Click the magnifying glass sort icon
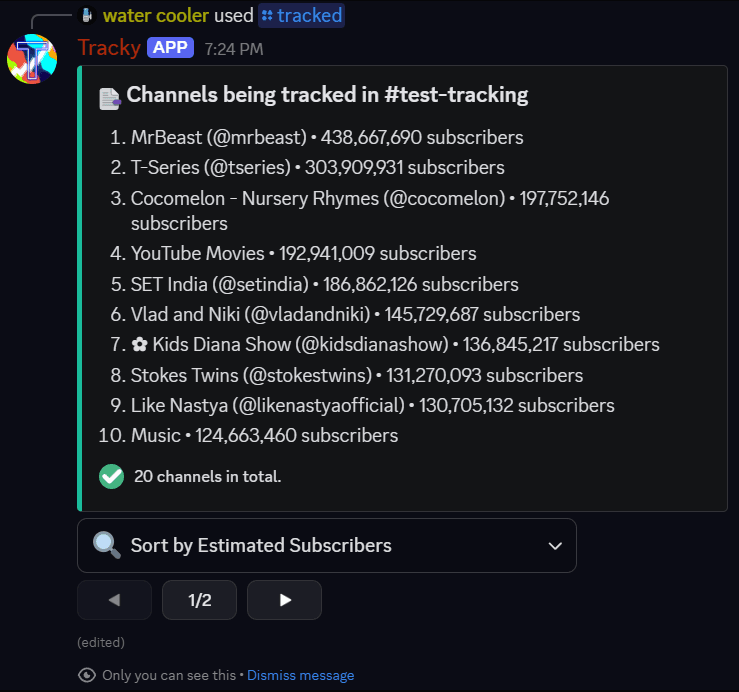Screen dimensions: 739x692 107,545
